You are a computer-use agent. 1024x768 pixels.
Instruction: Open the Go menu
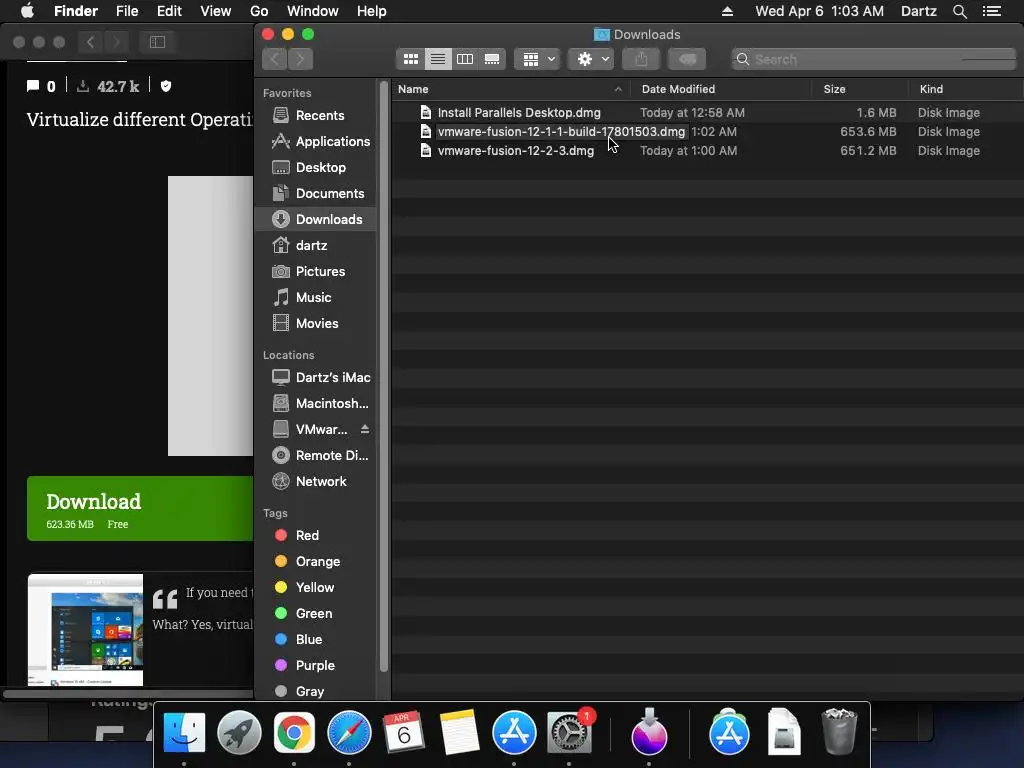tap(259, 11)
